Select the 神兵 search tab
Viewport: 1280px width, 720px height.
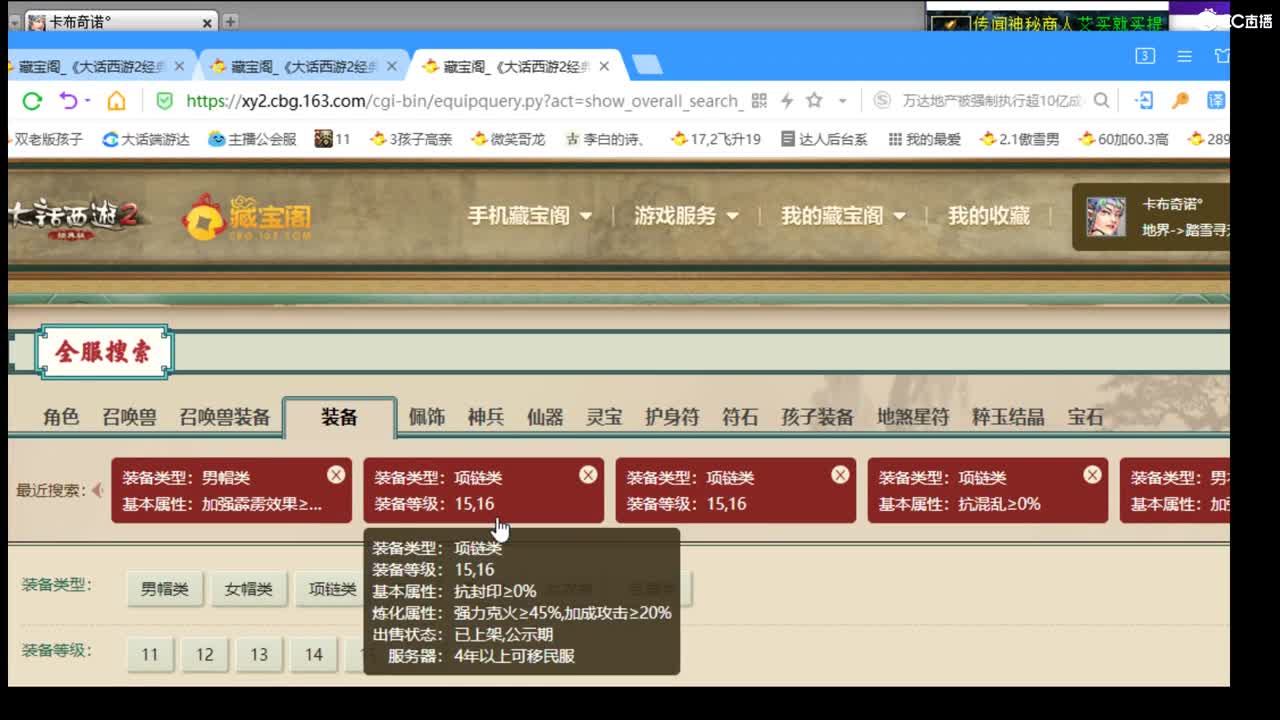[486, 417]
